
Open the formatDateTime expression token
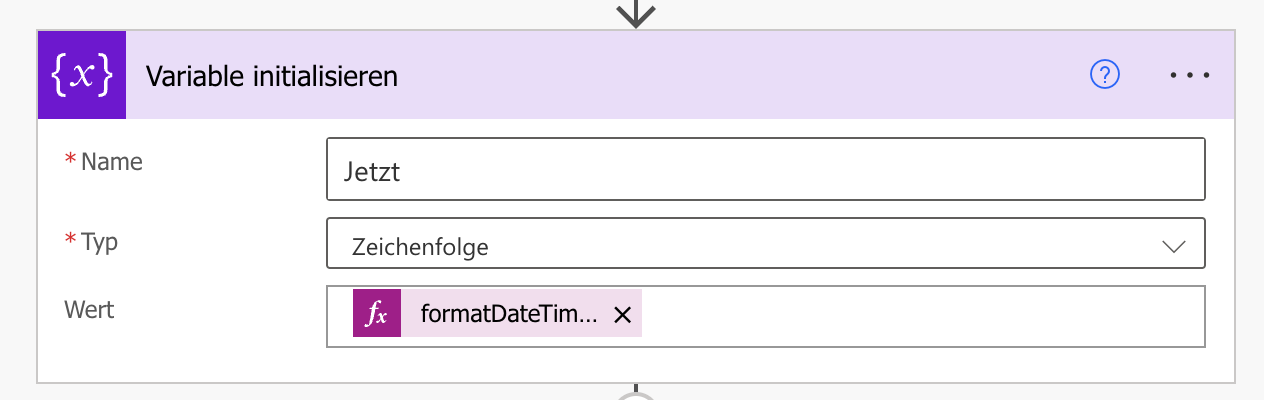tap(508, 315)
